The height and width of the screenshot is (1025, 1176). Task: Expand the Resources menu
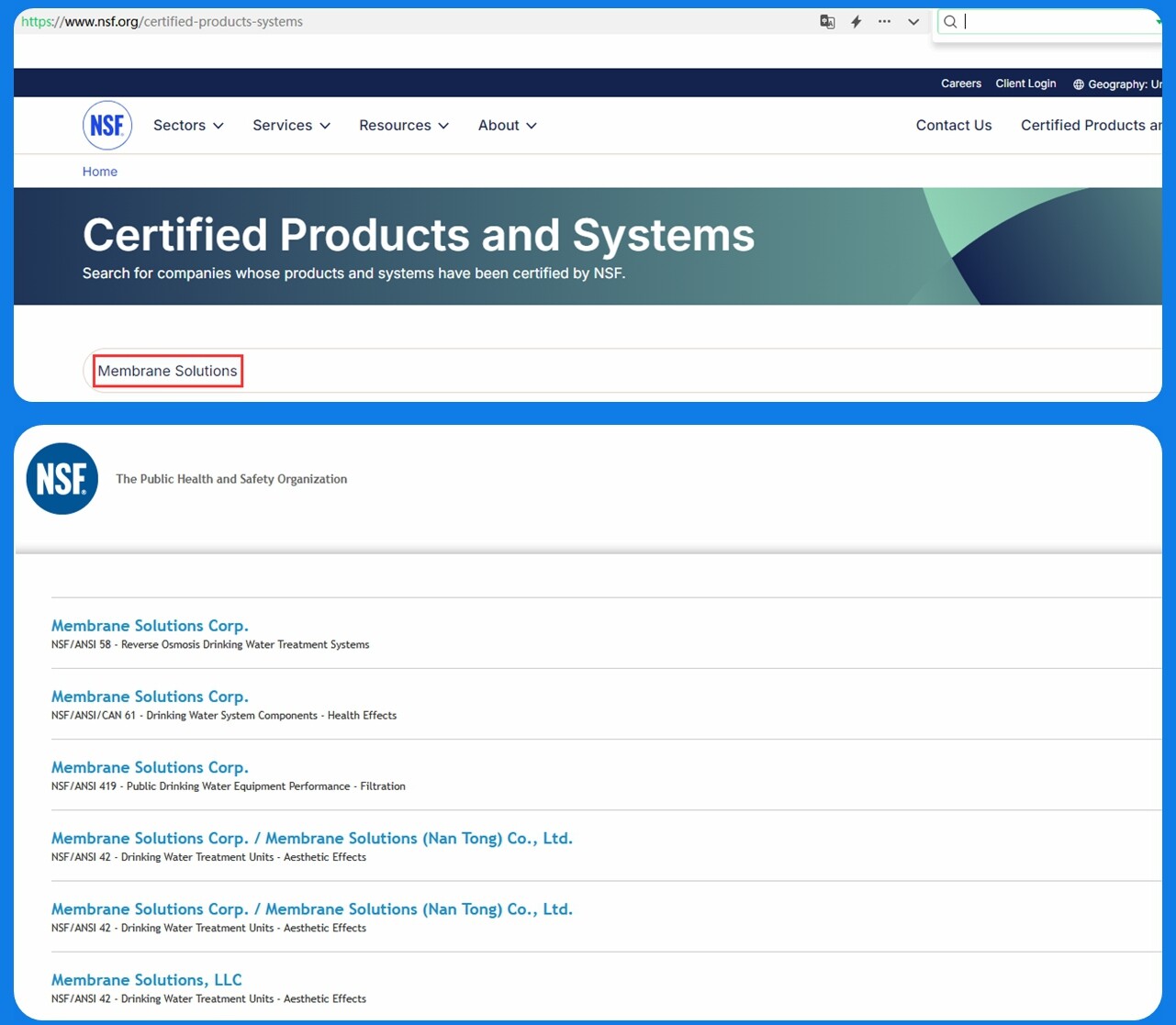click(404, 126)
